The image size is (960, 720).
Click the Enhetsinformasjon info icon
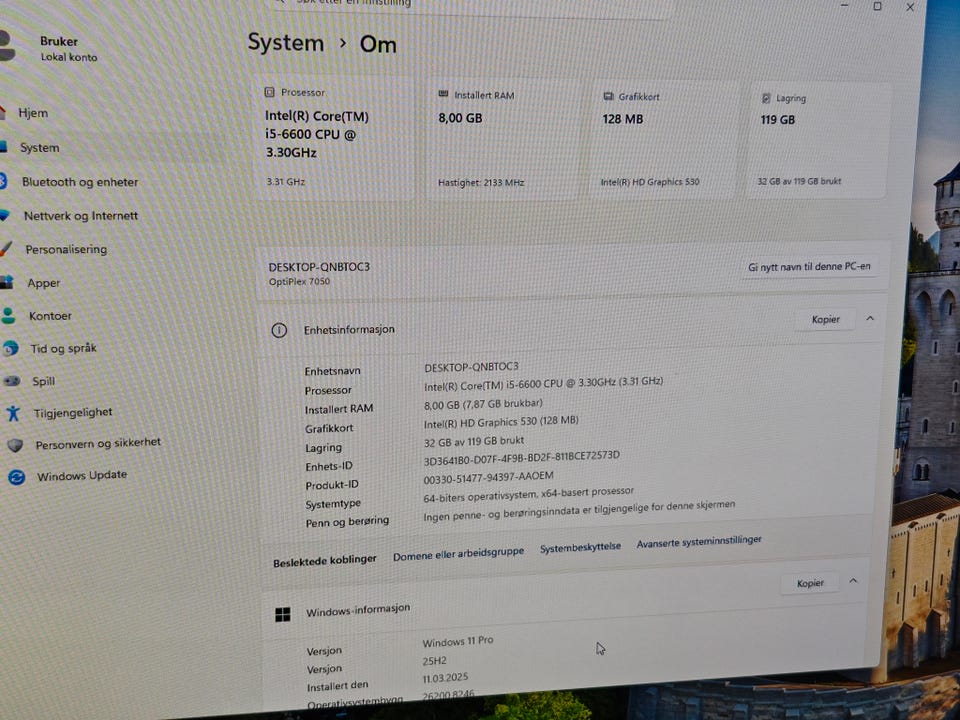pos(279,331)
